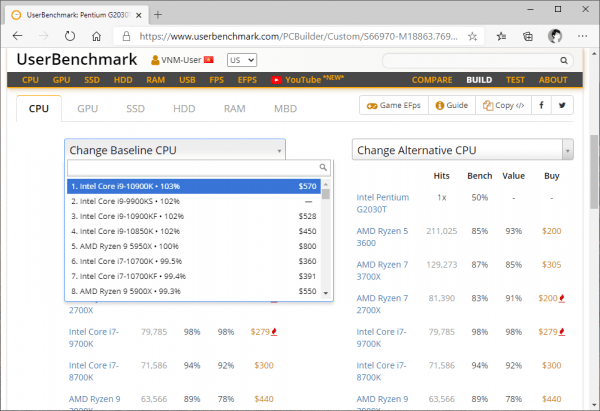Screen dimensions: 600x411
Task: Open the browser profile avatar
Action: (555, 36)
